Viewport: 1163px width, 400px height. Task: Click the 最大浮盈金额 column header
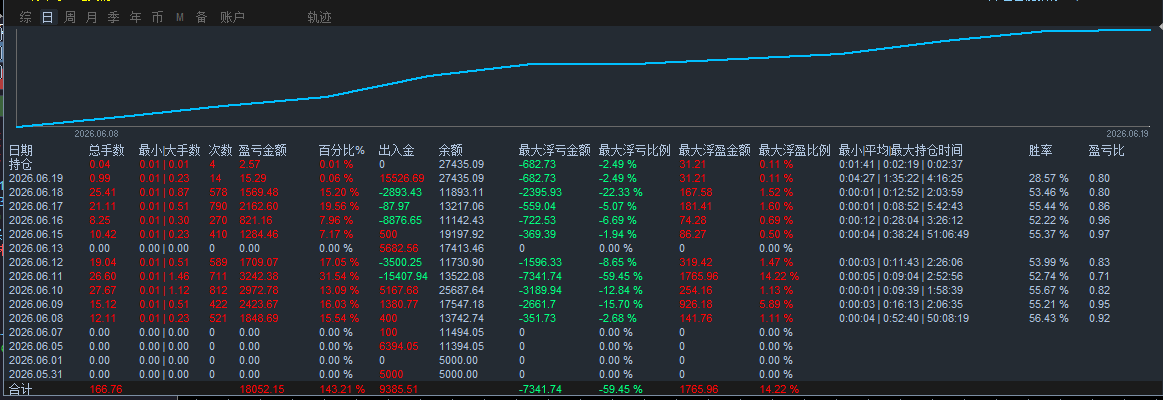click(715, 151)
